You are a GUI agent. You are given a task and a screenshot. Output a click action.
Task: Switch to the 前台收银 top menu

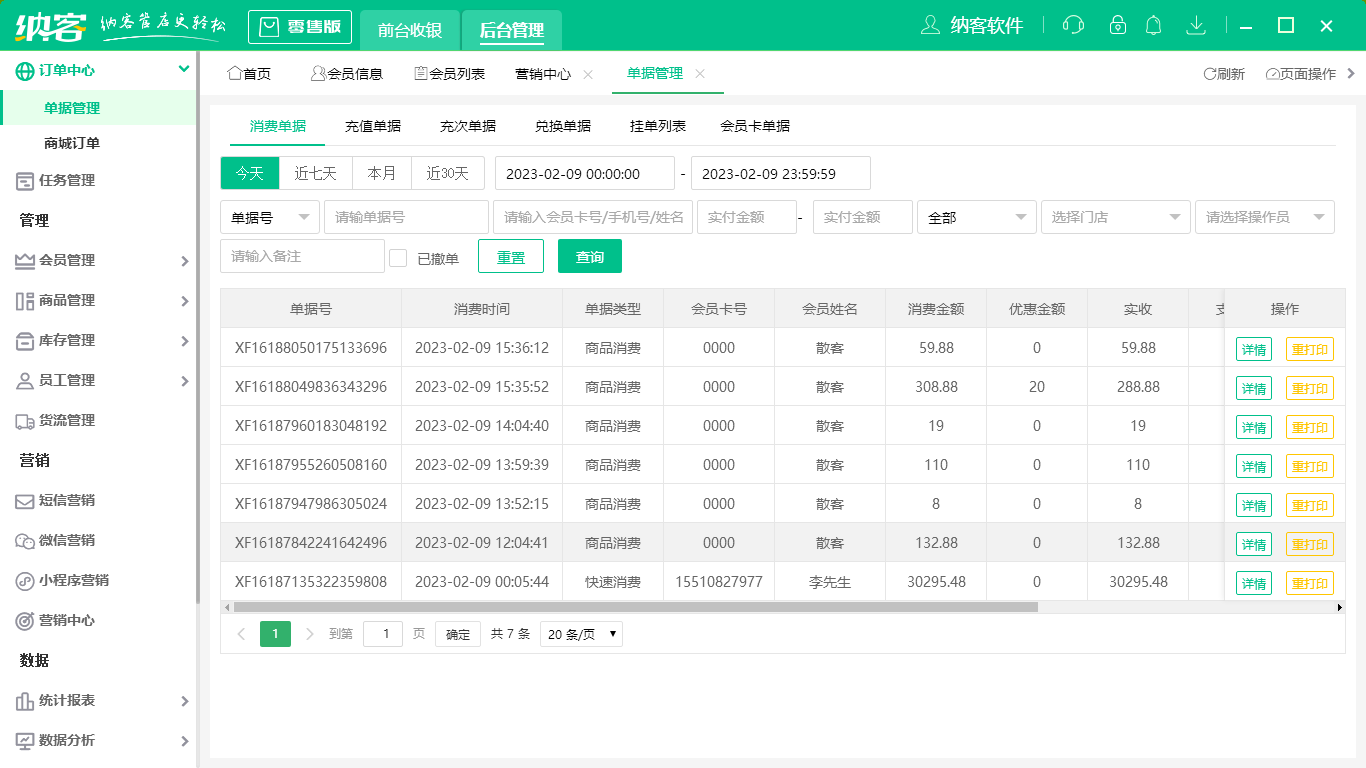tap(409, 27)
